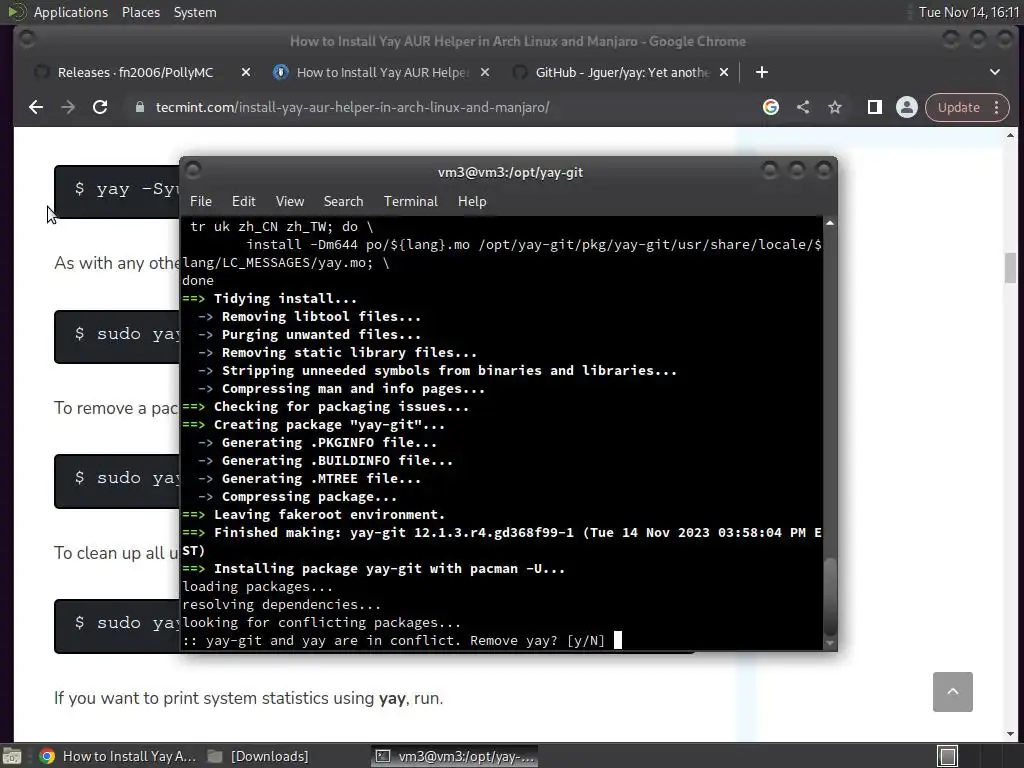
Task: Open terminal Help menu
Action: pos(472,201)
